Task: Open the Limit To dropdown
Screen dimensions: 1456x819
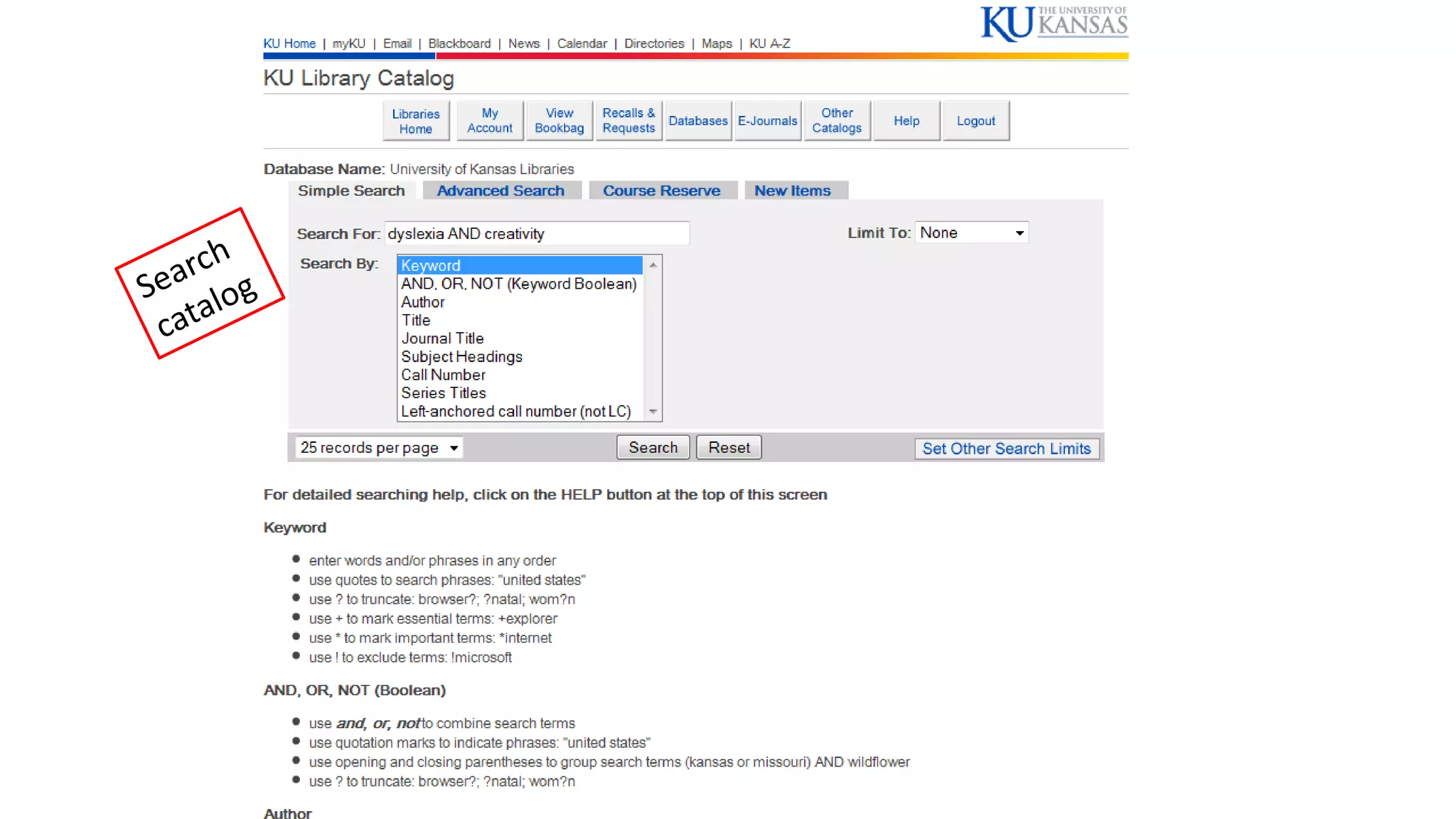Action: pyautogui.click(x=971, y=233)
